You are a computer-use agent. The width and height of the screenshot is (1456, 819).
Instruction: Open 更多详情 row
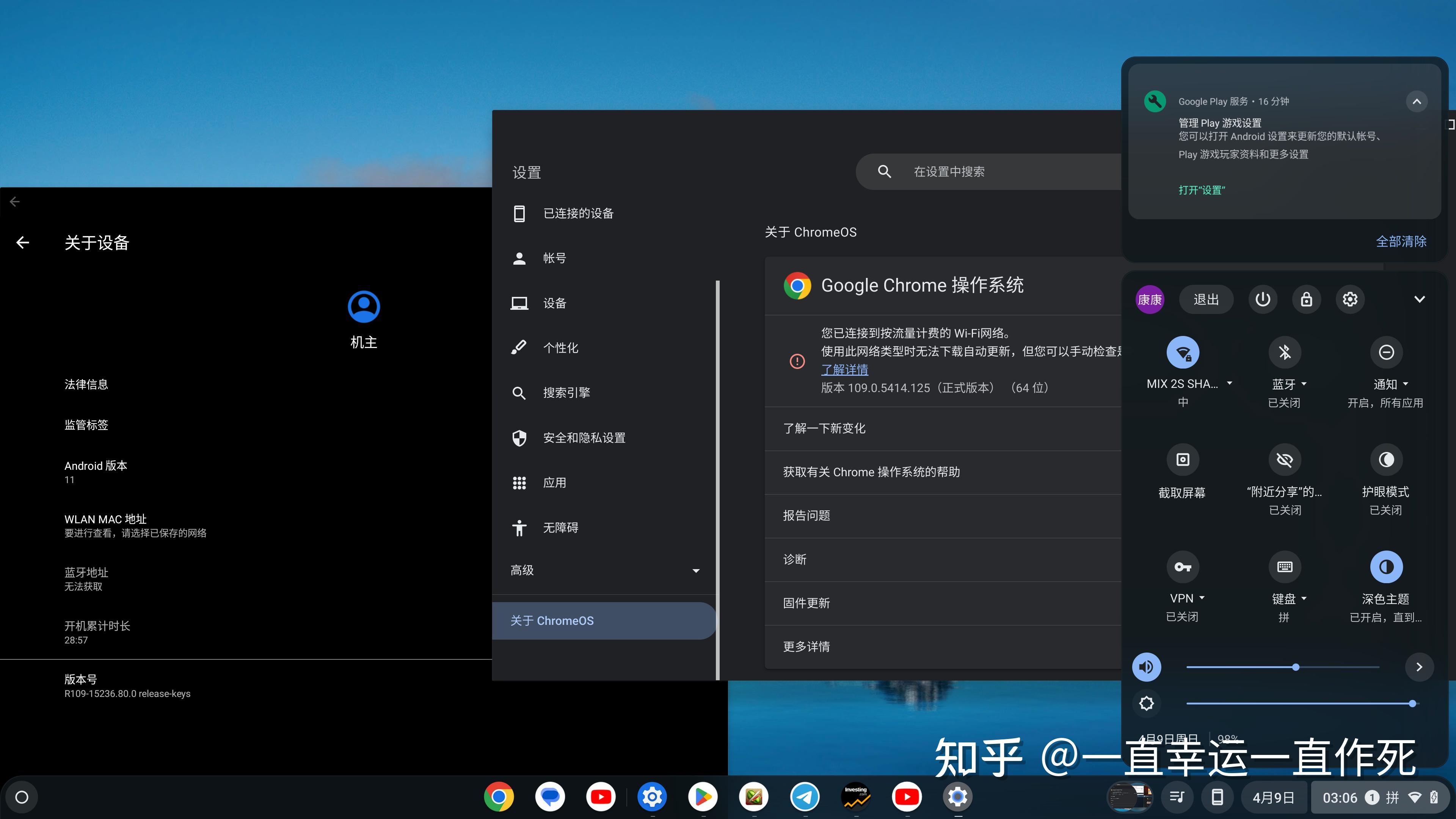click(943, 646)
